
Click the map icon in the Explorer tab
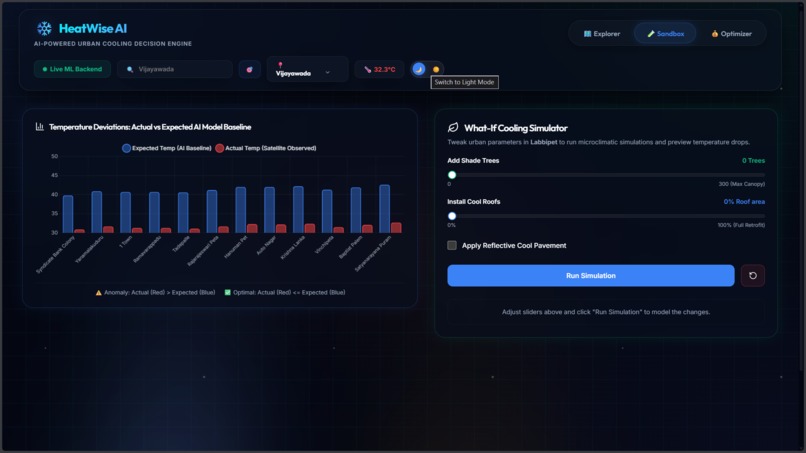[x=587, y=34]
